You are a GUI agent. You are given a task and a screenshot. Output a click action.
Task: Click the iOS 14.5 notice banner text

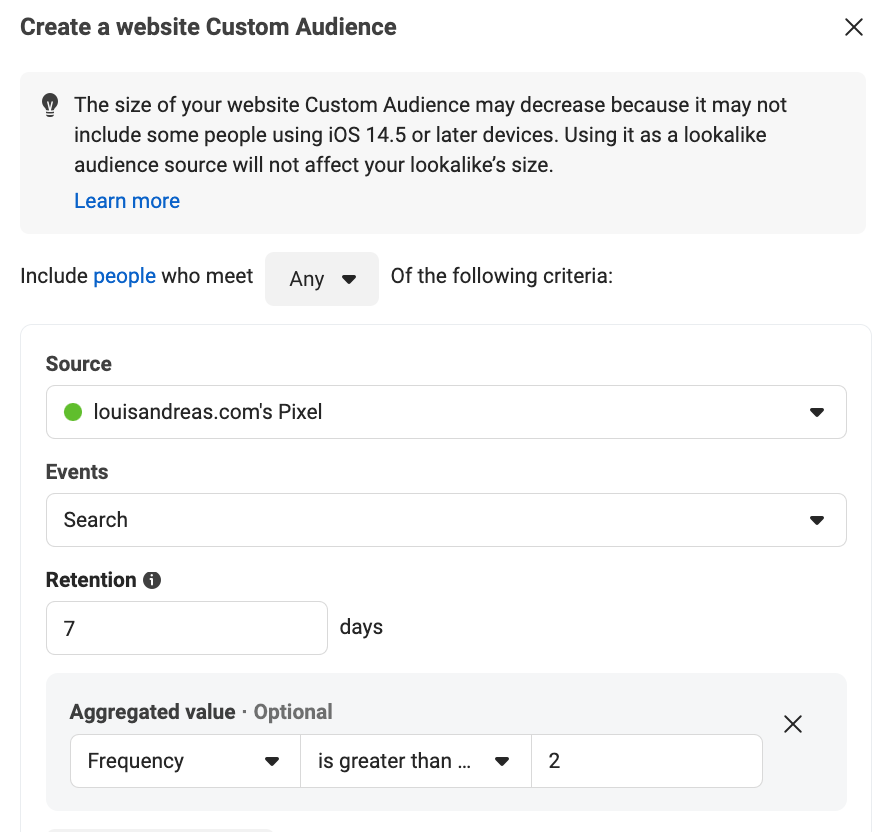pyautogui.click(x=430, y=135)
